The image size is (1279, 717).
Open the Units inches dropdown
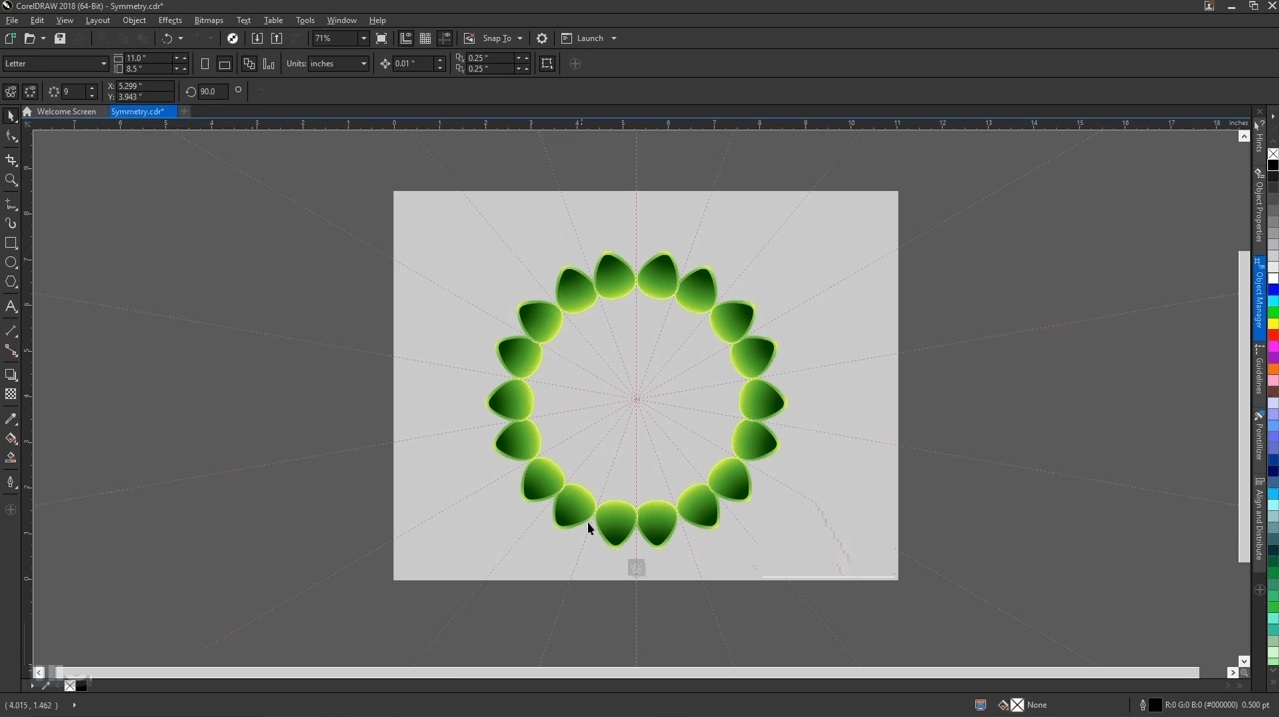click(363, 64)
